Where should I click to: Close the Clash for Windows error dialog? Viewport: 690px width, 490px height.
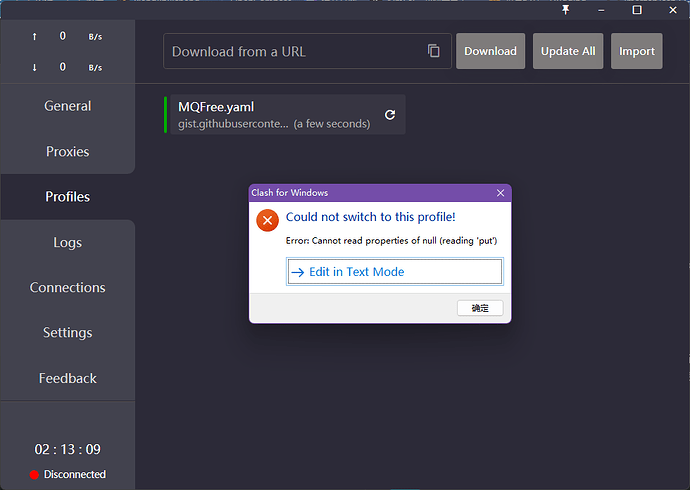click(x=500, y=193)
